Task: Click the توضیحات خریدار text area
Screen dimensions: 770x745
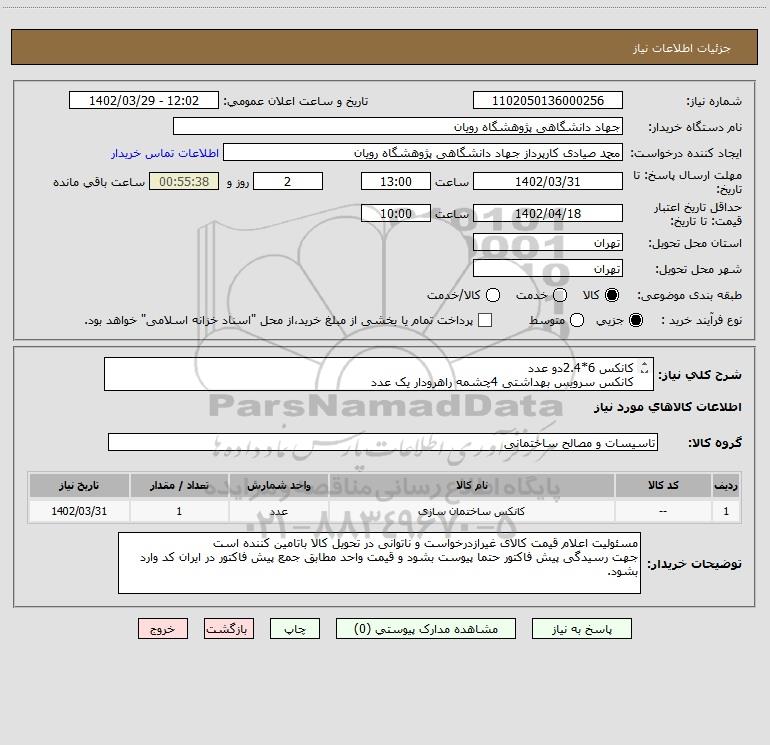Action: [x=379, y=563]
